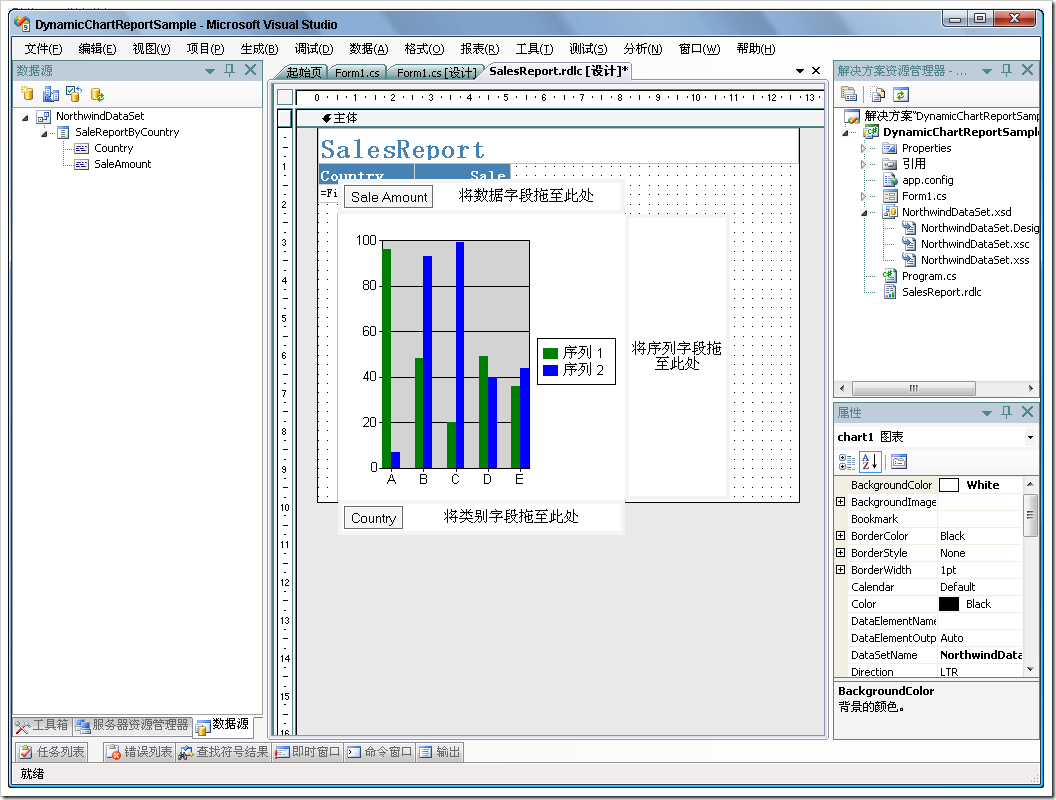Image resolution: width=1056 pixels, height=800 pixels.
Task: Switch to the 服务器资源管理器 tab
Action: pos(133,725)
